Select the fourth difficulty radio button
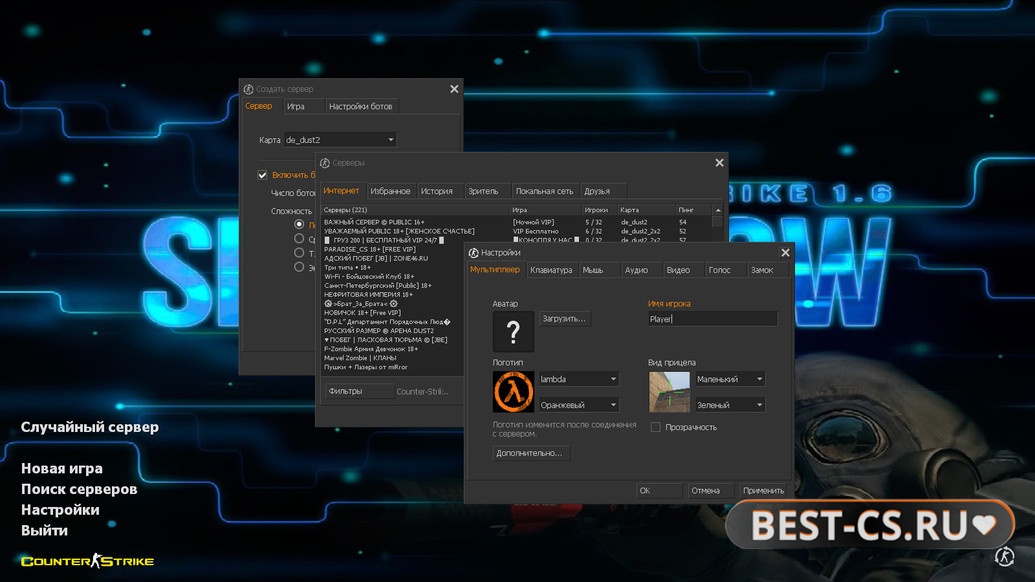This screenshot has width=1035, height=582. (299, 267)
